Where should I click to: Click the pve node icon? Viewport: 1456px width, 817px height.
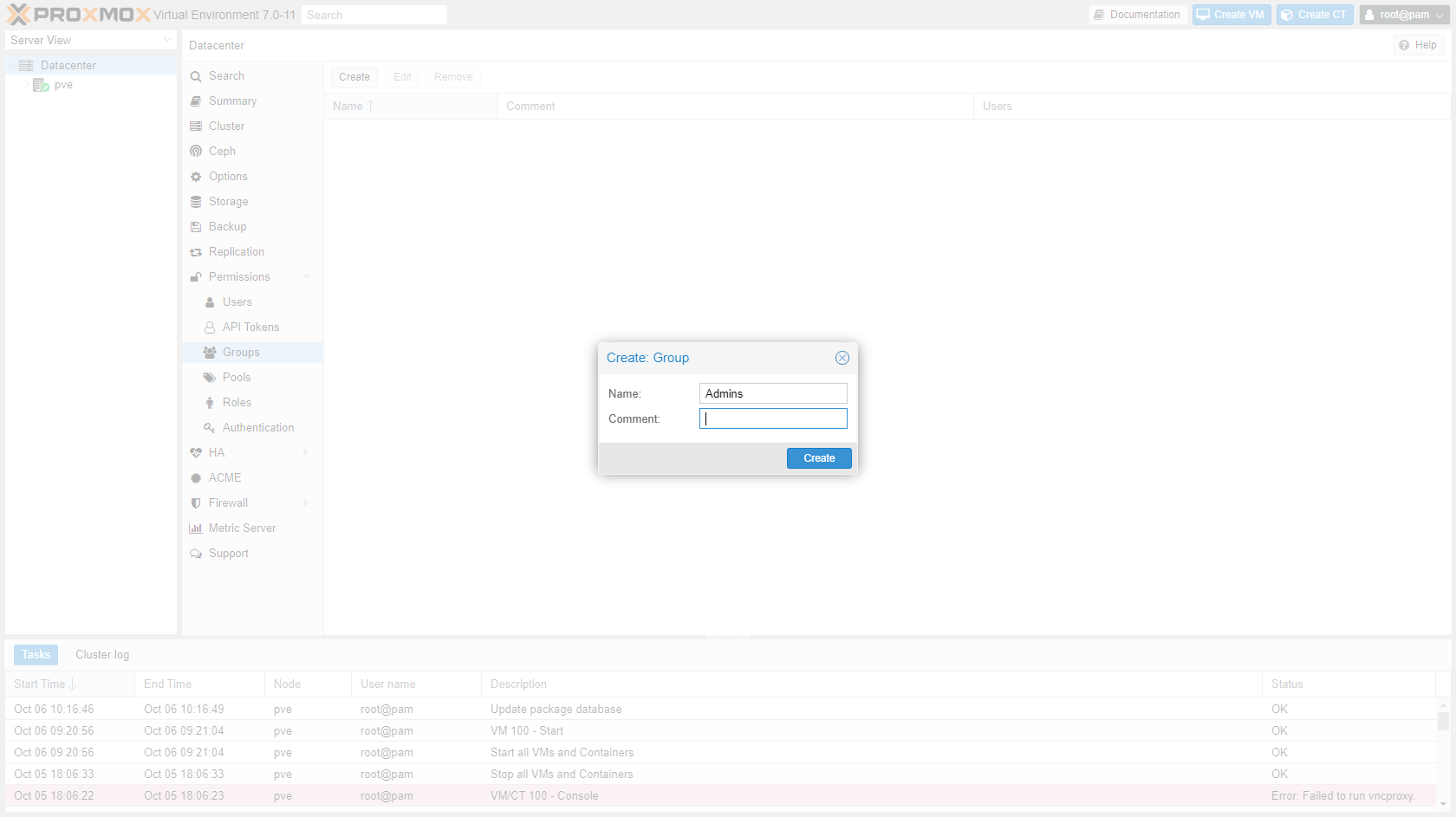point(41,85)
